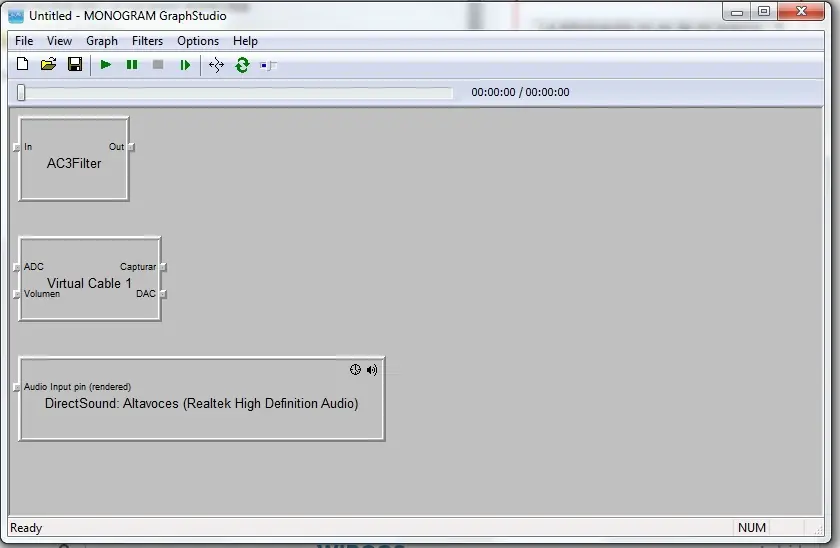Step one frame with the frame step button

[185, 65]
